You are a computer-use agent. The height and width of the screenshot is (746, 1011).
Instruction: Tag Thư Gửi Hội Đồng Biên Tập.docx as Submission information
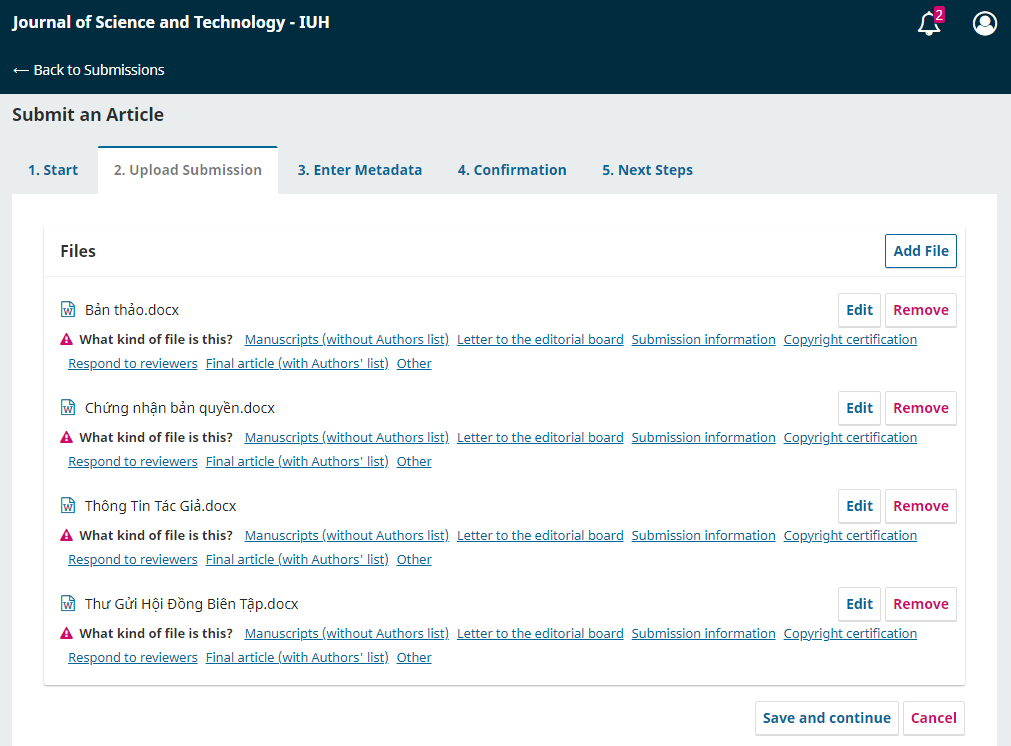pyautogui.click(x=703, y=633)
